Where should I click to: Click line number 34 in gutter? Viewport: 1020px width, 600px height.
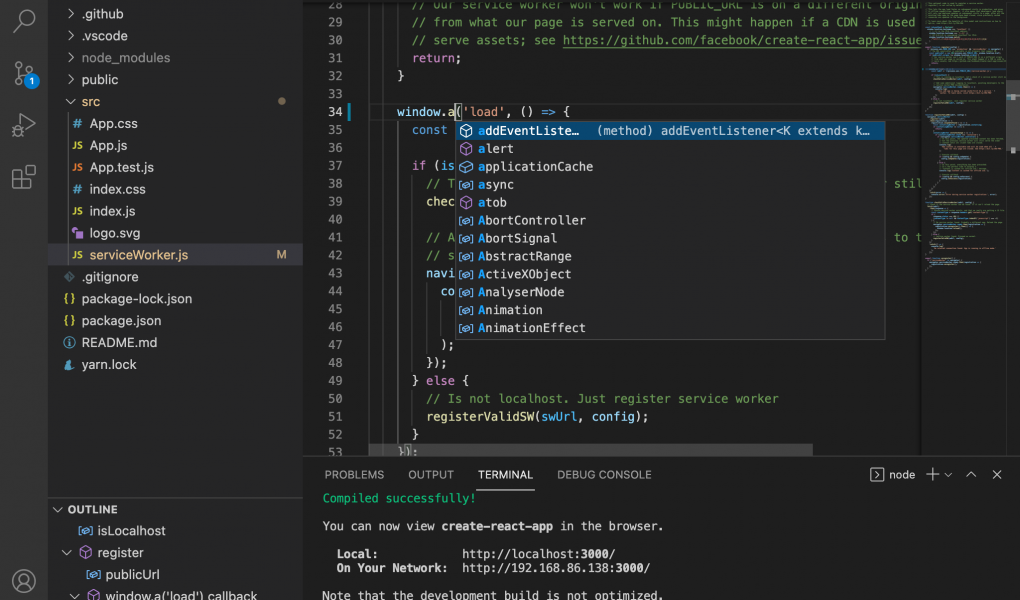335,112
